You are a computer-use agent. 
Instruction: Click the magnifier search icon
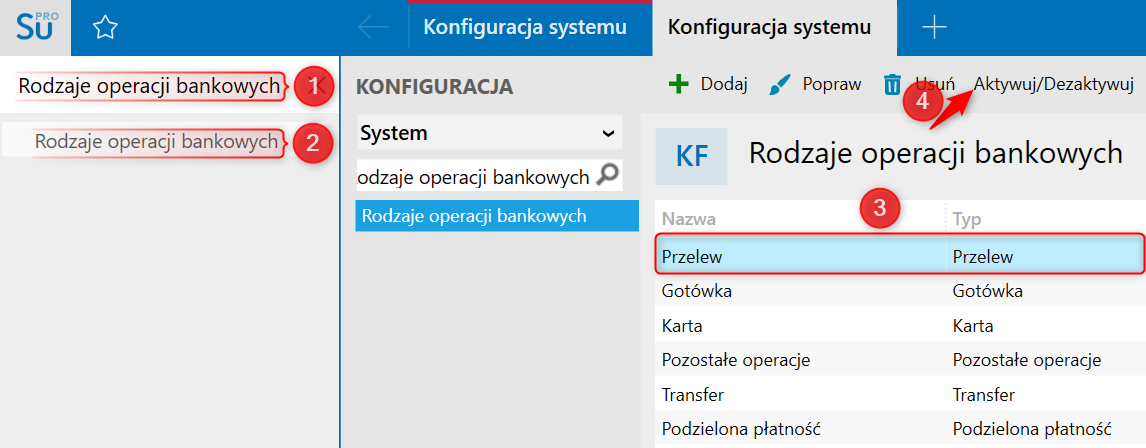608,175
